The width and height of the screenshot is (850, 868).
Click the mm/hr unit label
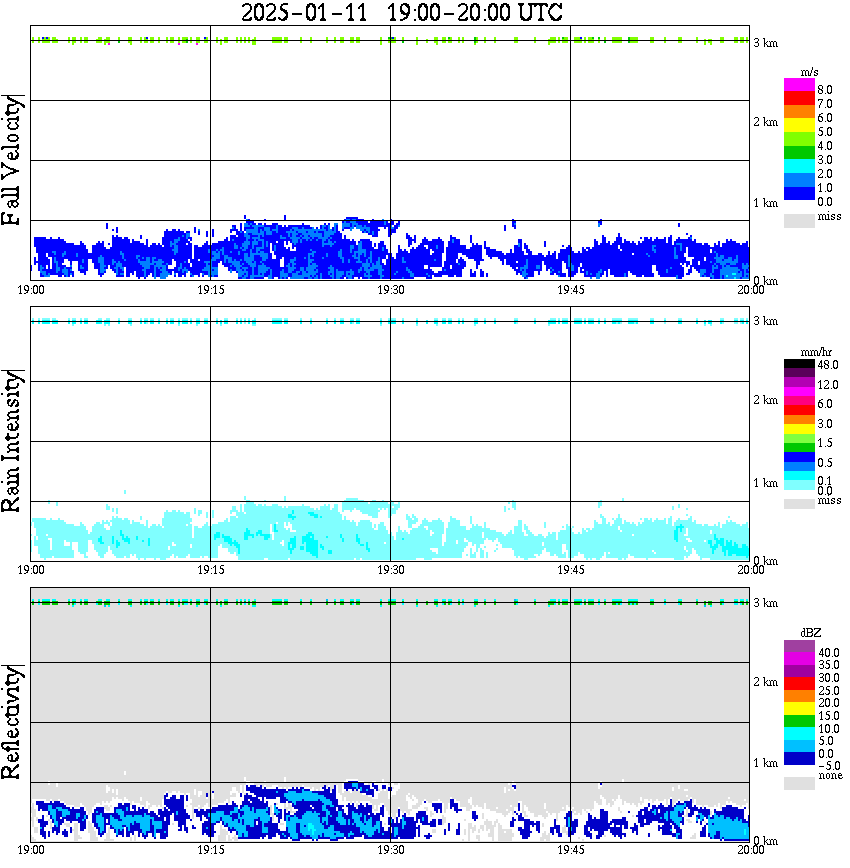pyautogui.click(x=816, y=352)
